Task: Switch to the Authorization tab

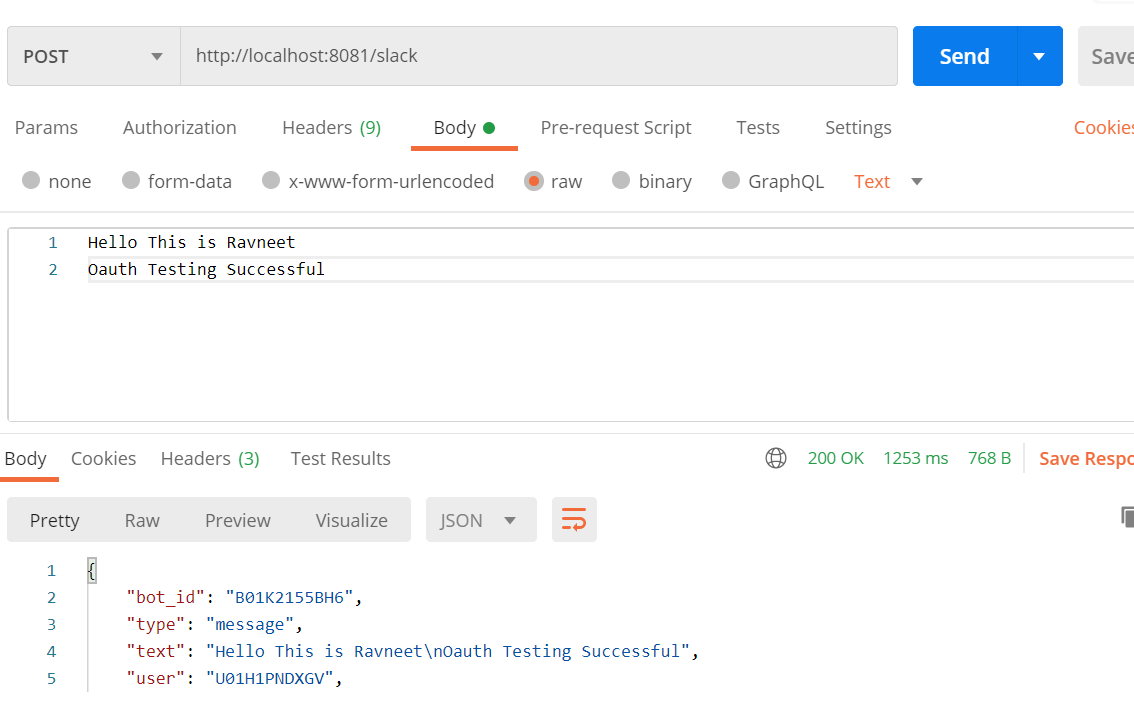Action: [179, 127]
